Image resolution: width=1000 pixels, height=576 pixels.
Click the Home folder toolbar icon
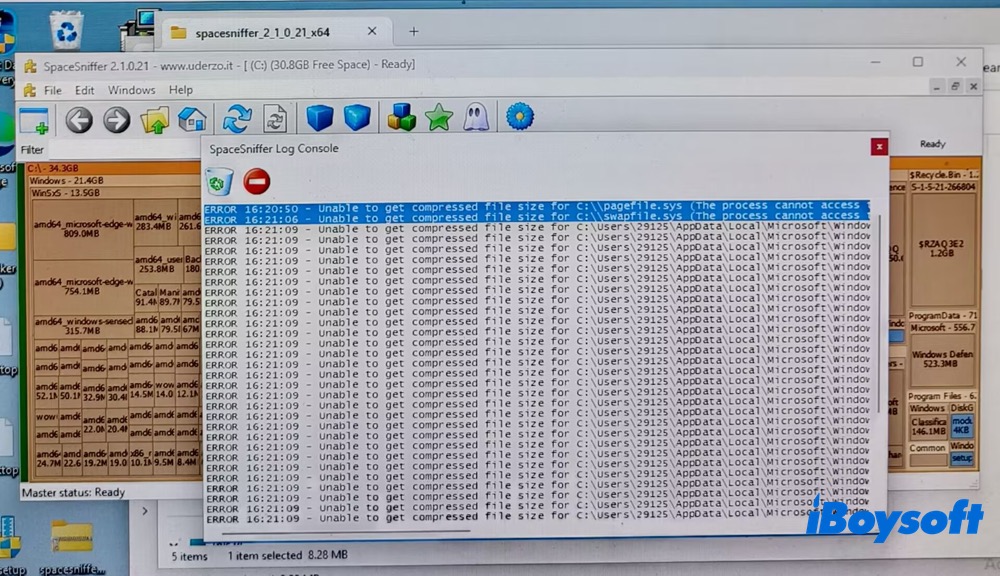[x=192, y=119]
